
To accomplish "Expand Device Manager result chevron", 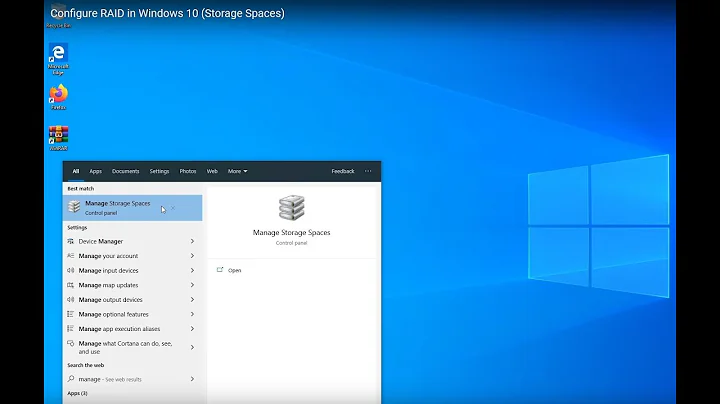I will tap(192, 241).
